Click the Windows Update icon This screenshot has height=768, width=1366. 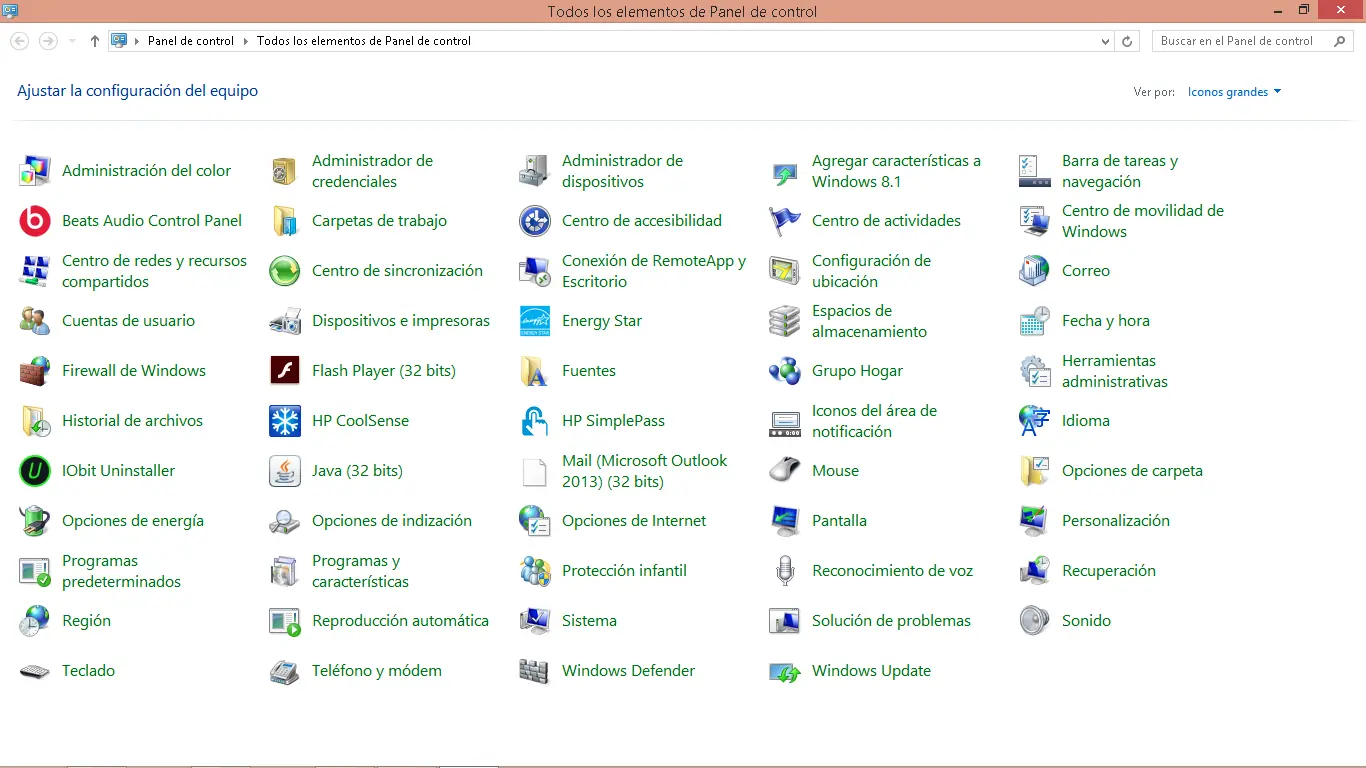click(785, 671)
